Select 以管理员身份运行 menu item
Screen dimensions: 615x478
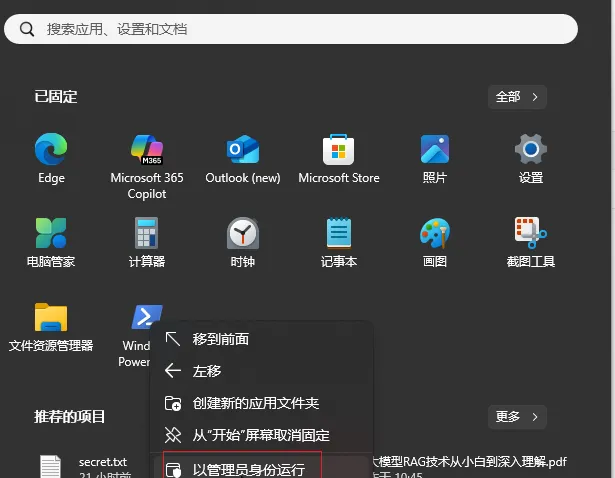coord(261,468)
